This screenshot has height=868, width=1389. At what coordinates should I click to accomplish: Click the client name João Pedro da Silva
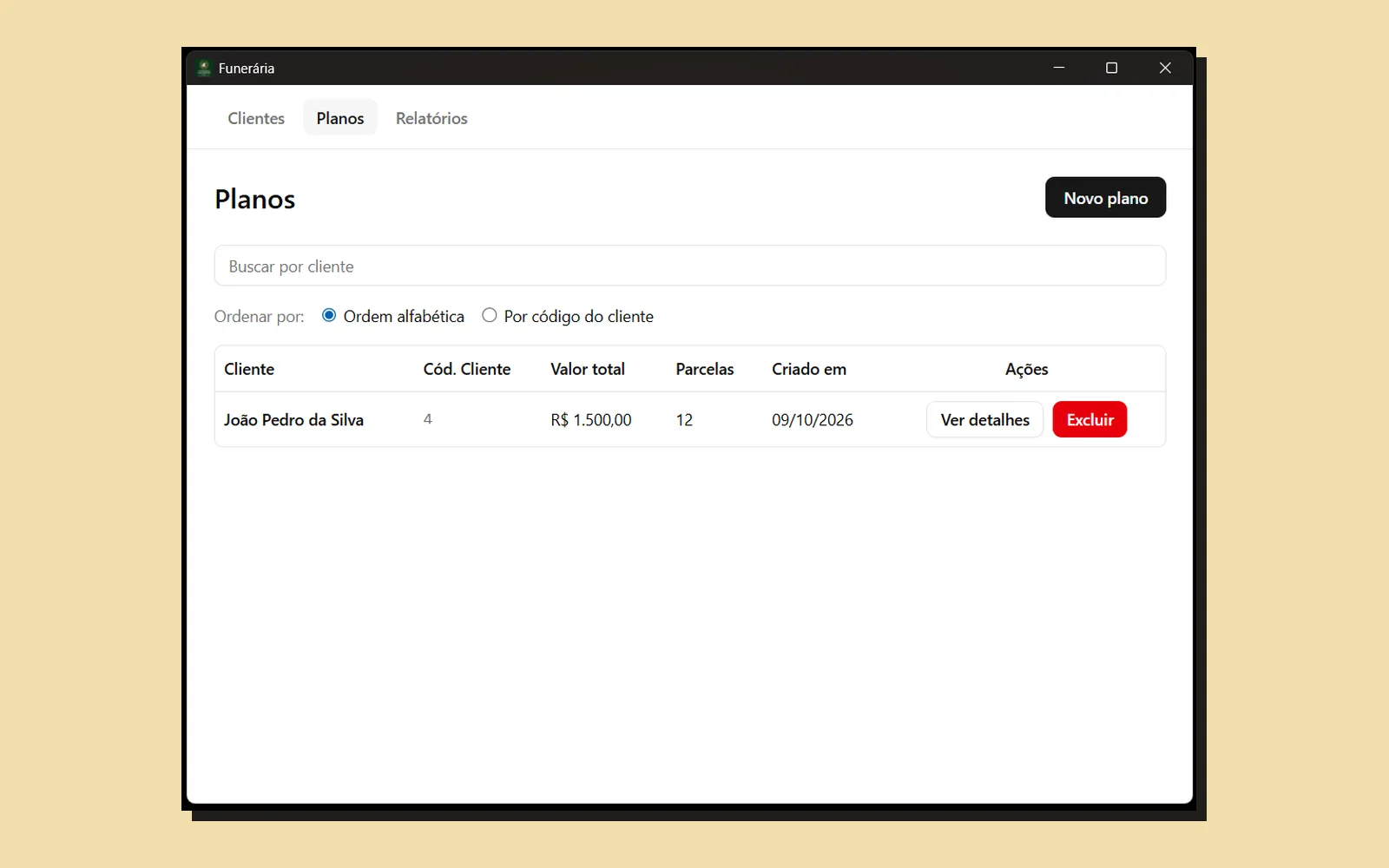(293, 420)
